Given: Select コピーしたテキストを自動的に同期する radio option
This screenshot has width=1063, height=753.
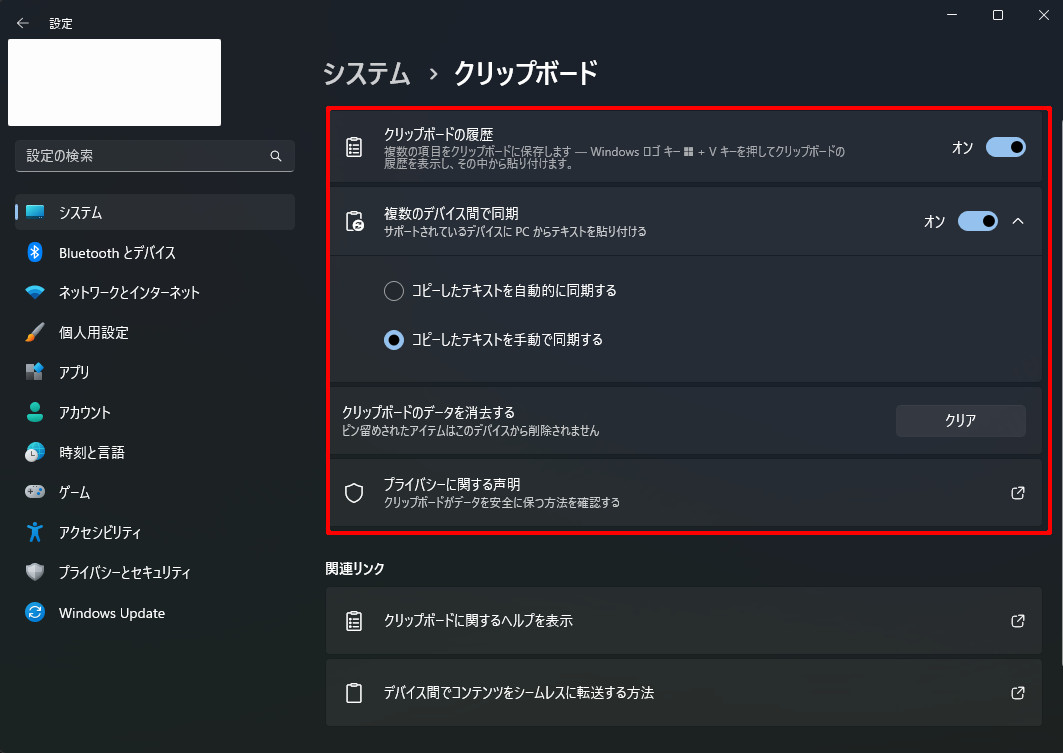Looking at the screenshot, I should coord(394,291).
